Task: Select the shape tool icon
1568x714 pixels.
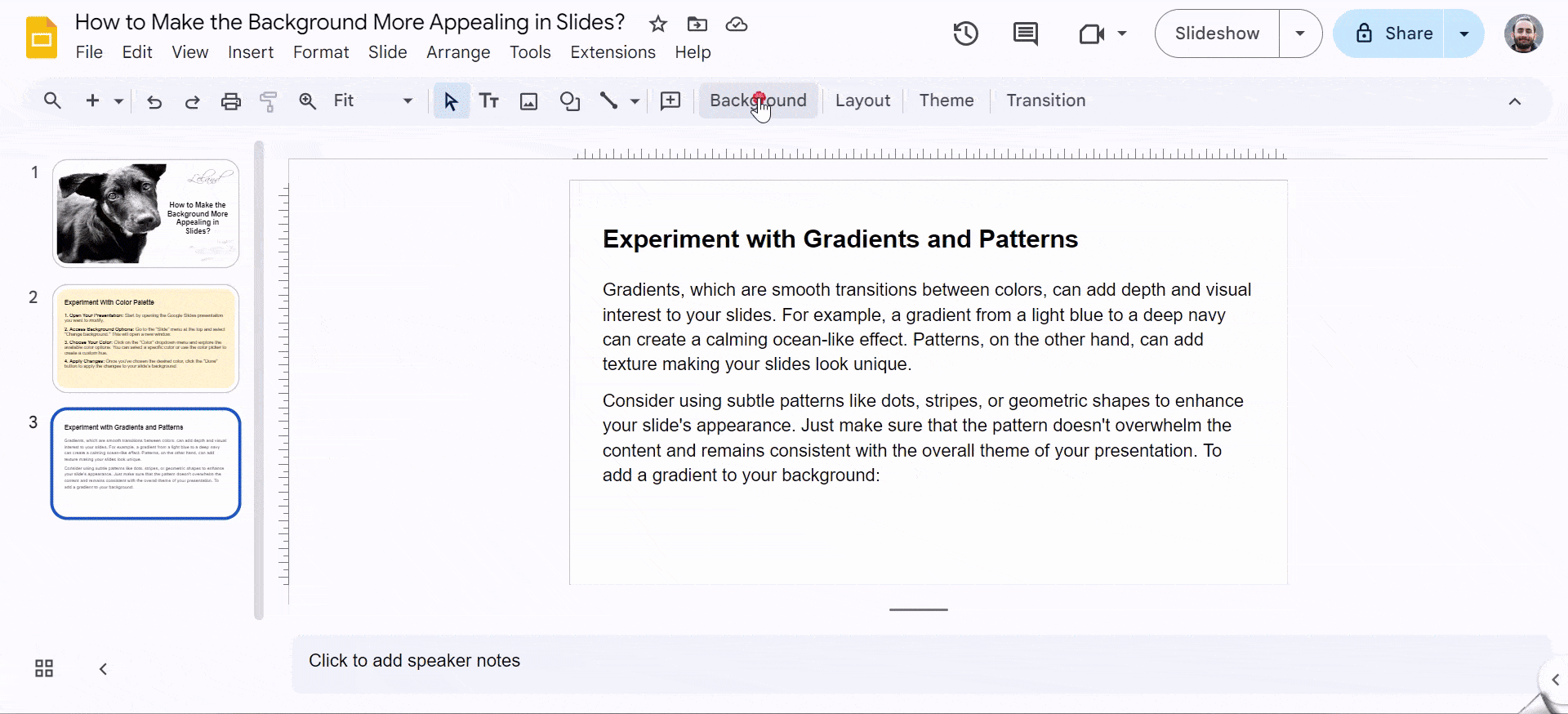Action: [x=569, y=101]
